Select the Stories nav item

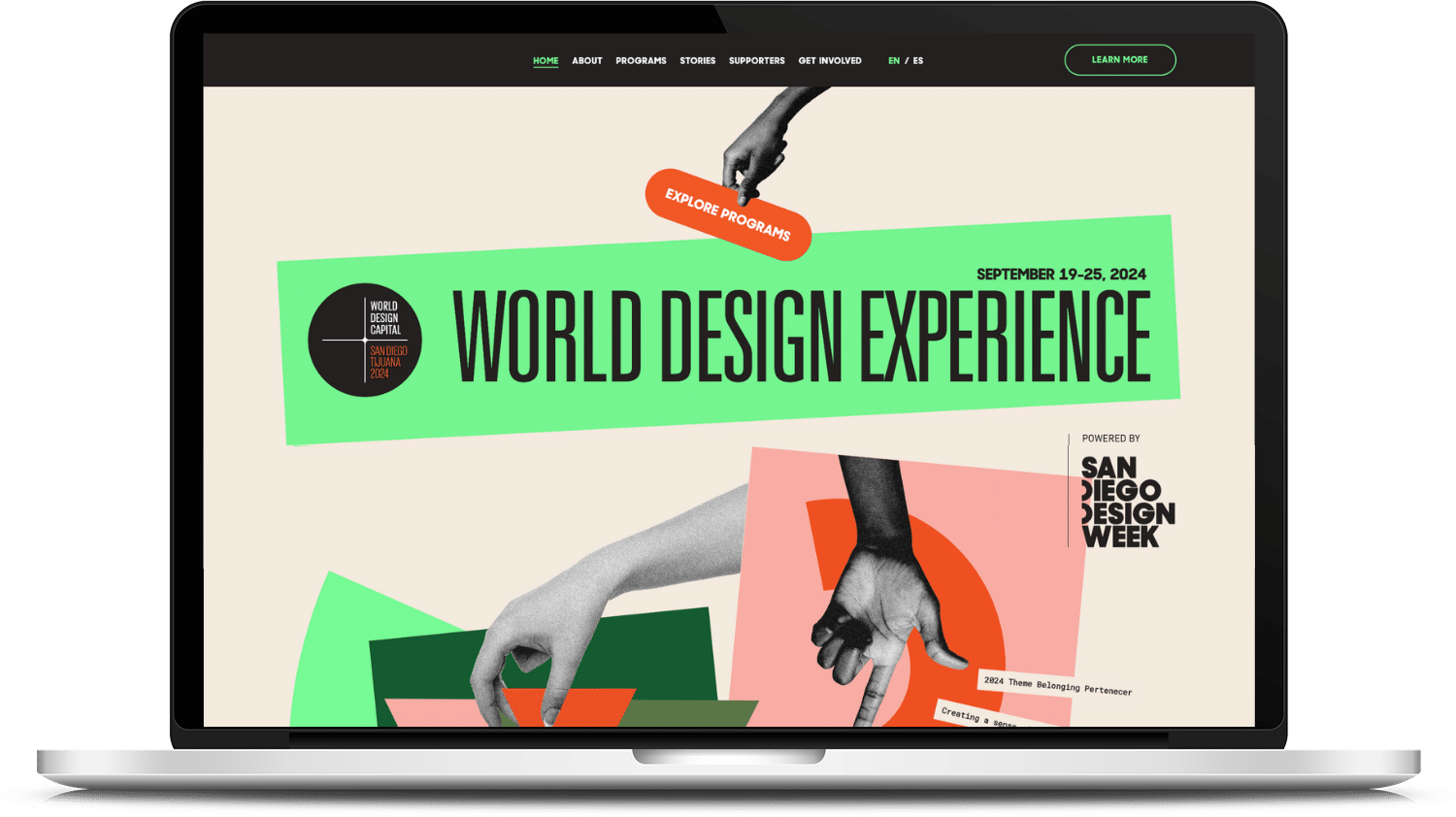[x=697, y=60]
